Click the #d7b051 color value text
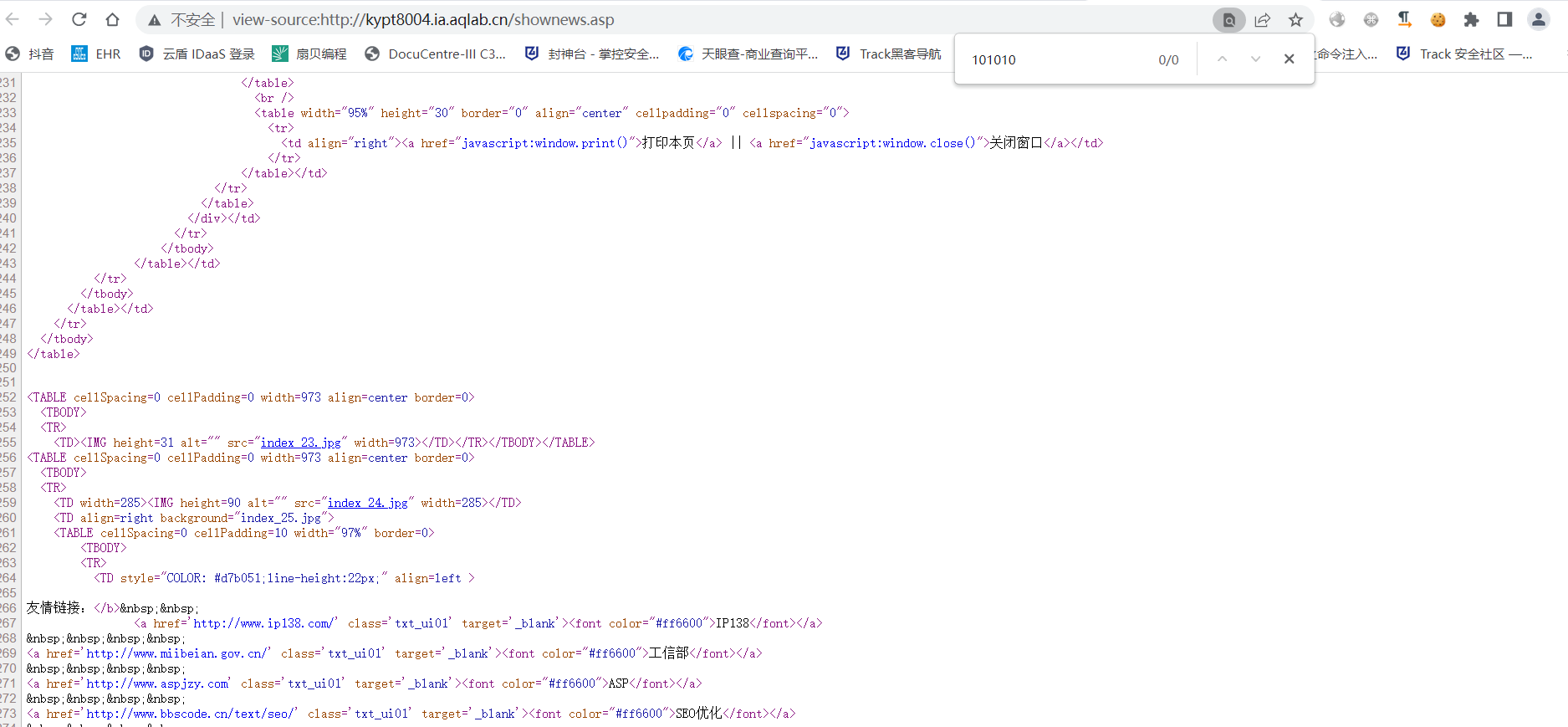Viewport: 1568px width, 727px height. click(237, 578)
